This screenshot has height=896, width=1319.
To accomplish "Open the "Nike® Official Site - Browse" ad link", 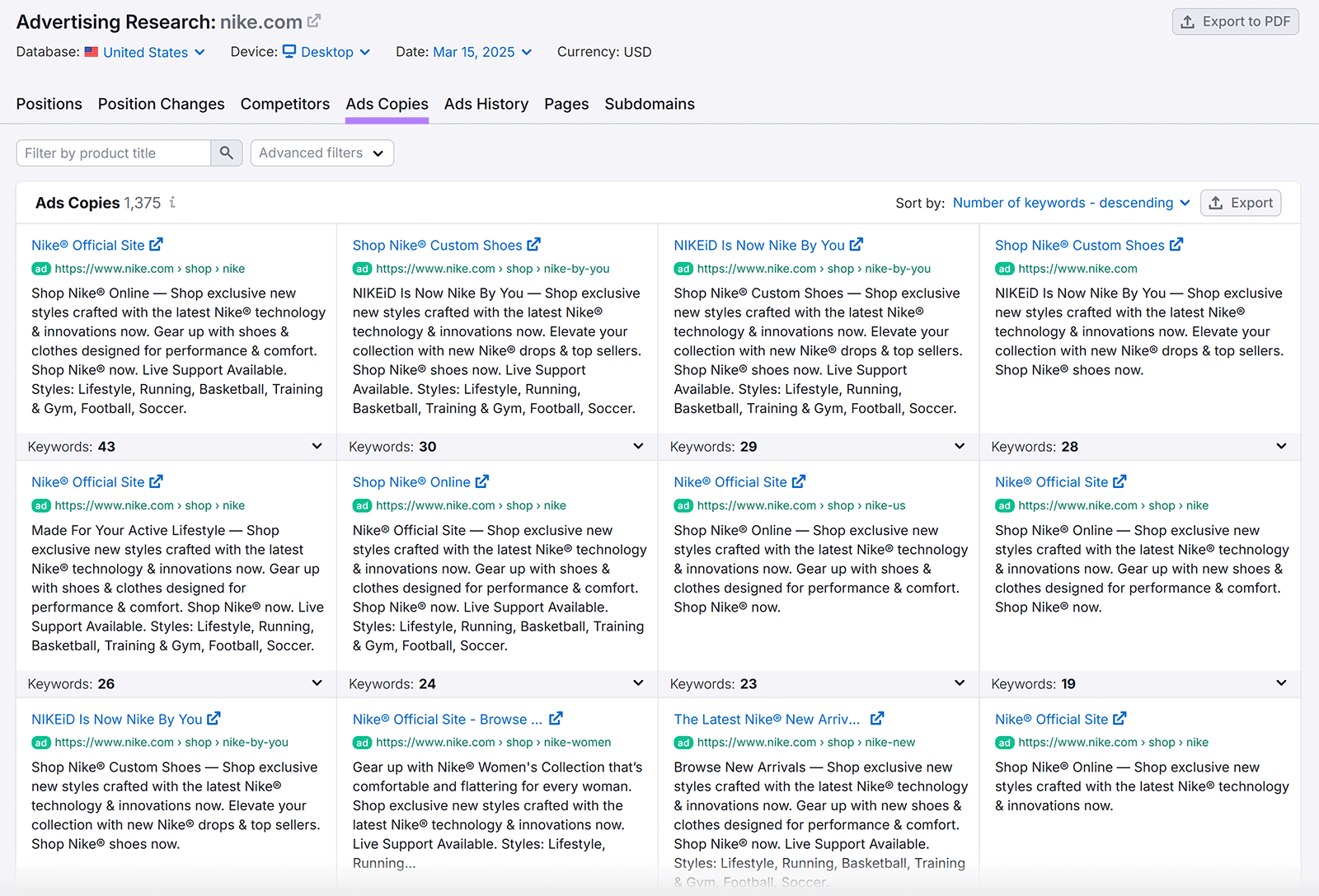I will [x=449, y=718].
